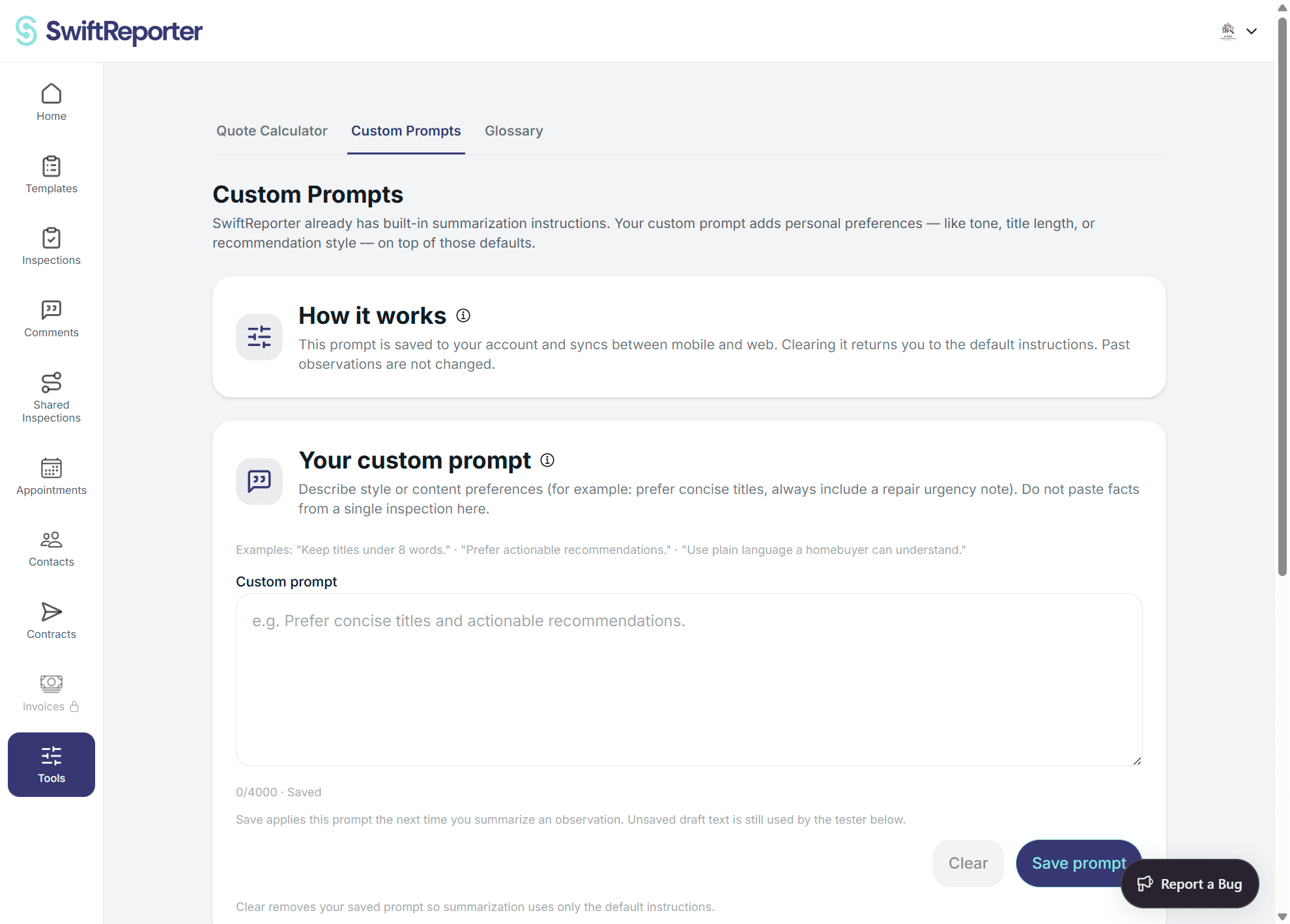The width and height of the screenshot is (1290, 924).
Task: Click the textarea resize handle corner
Action: point(1137,760)
